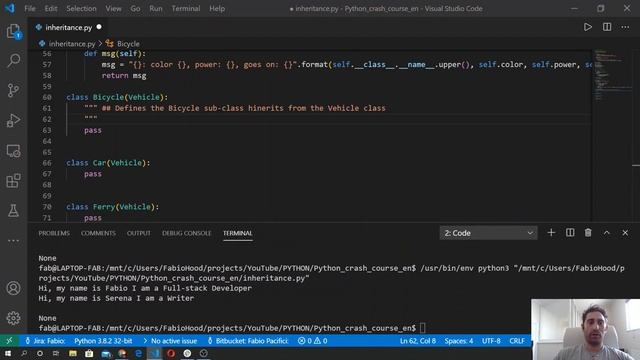Open VS Code logo application menu
Viewport: 640px width, 360px height.
[x=10, y=8]
